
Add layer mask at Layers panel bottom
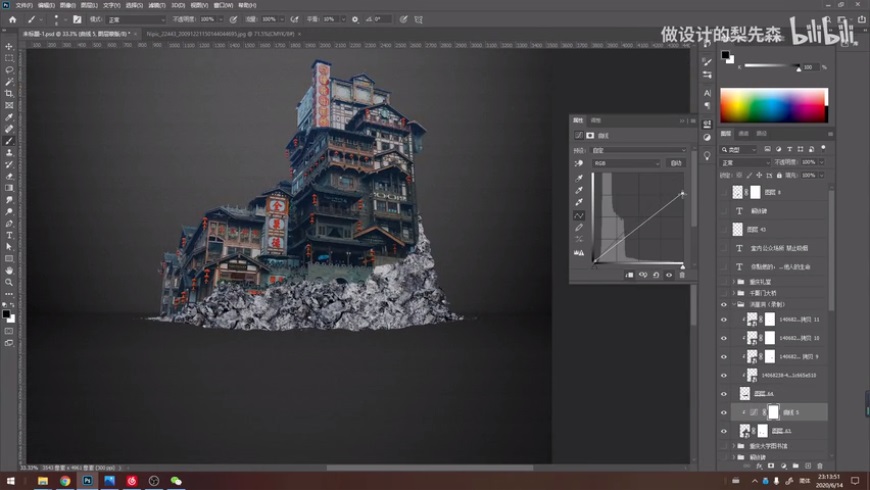coord(771,466)
